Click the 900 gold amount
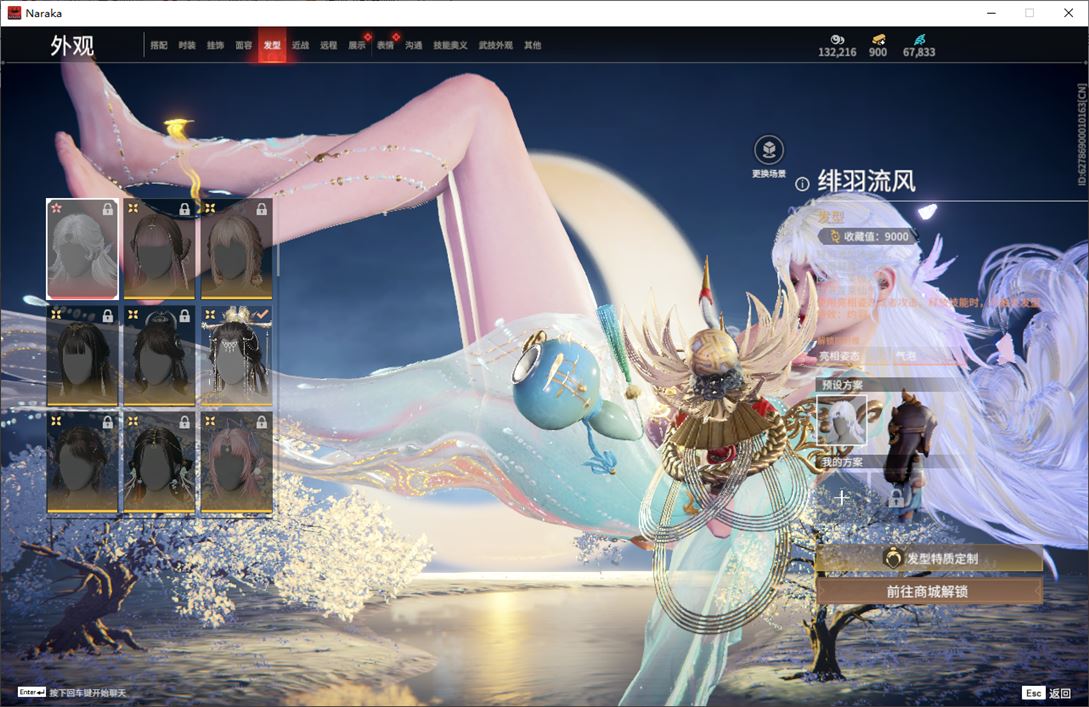1089x707 pixels. (x=878, y=52)
